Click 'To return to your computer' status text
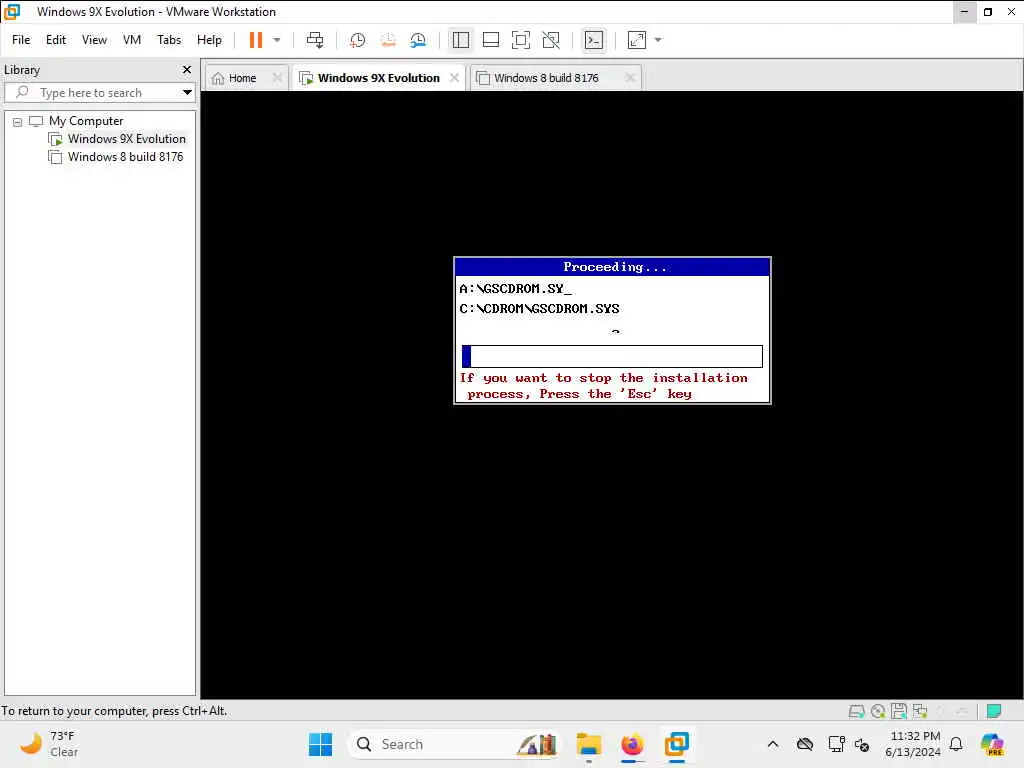Viewport: 1024px width, 768px height. [x=114, y=711]
